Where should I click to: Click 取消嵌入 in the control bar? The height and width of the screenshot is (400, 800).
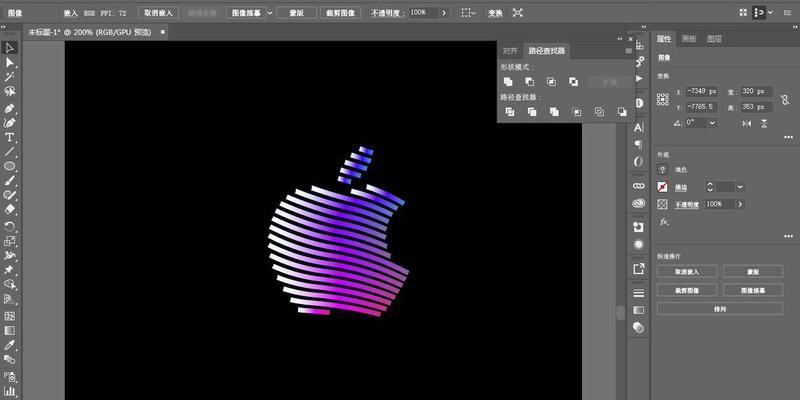[x=158, y=13]
